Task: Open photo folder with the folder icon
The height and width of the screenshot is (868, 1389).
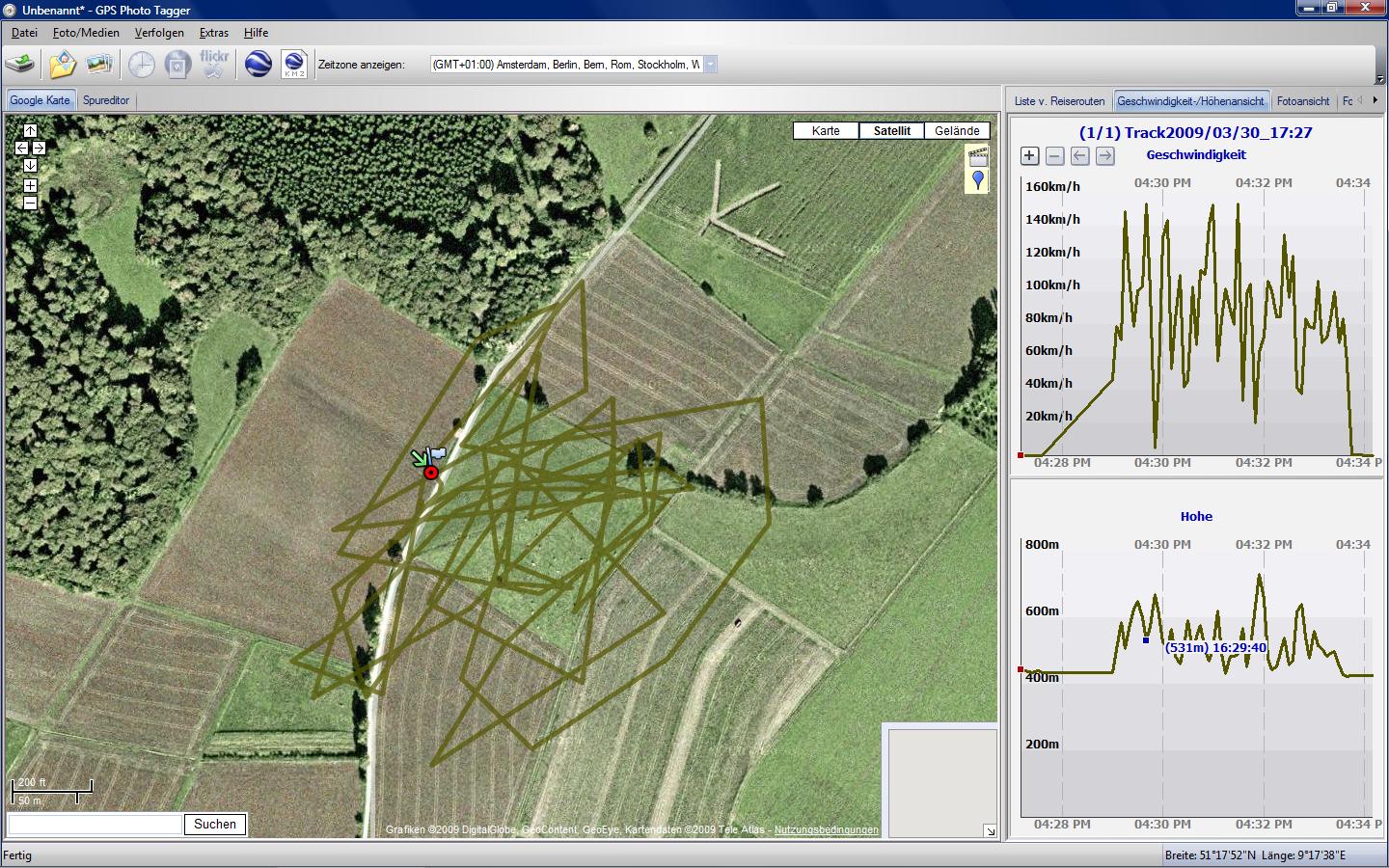Action: coord(62,65)
